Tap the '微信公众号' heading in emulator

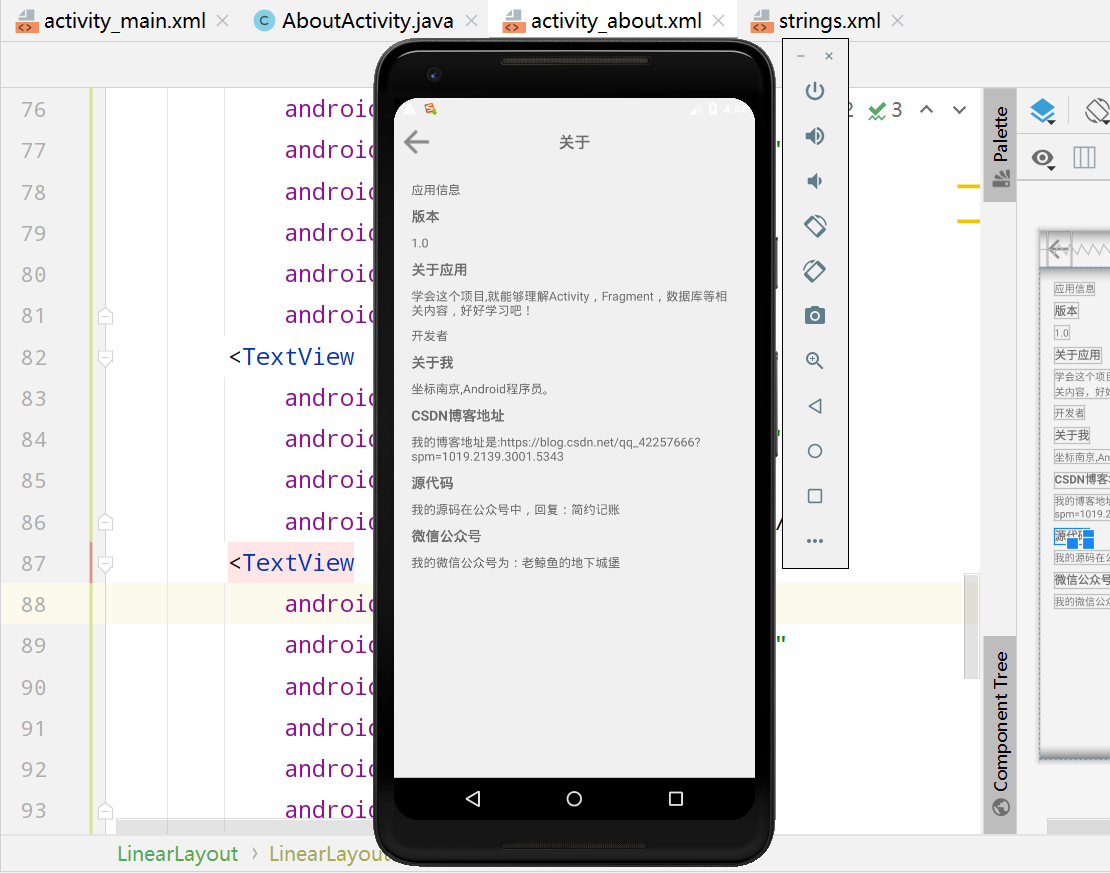[x=446, y=537]
